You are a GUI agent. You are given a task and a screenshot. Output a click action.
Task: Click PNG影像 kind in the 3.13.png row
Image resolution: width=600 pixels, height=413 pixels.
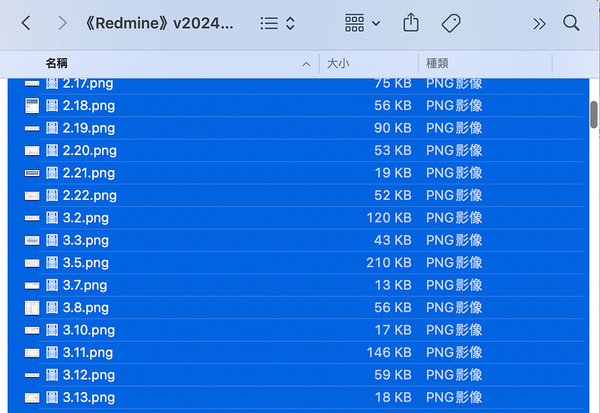[x=454, y=398]
